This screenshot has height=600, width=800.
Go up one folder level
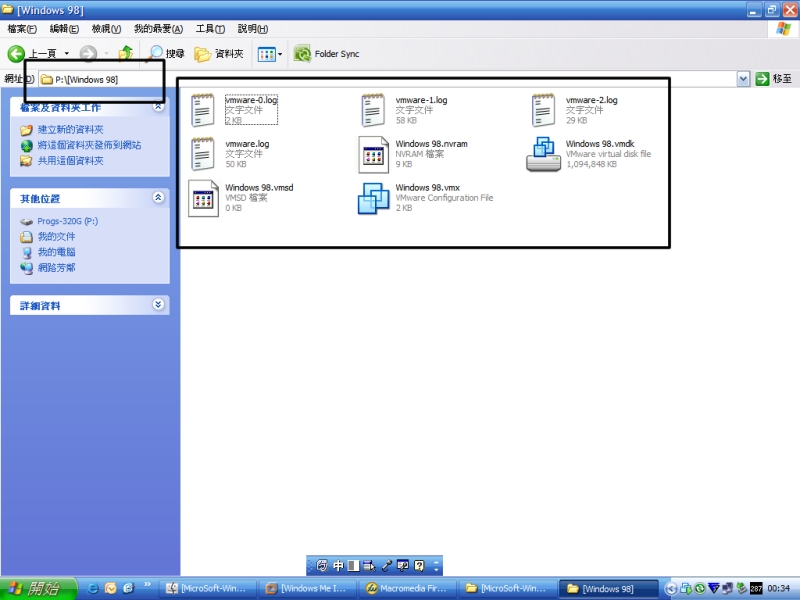[x=126, y=54]
